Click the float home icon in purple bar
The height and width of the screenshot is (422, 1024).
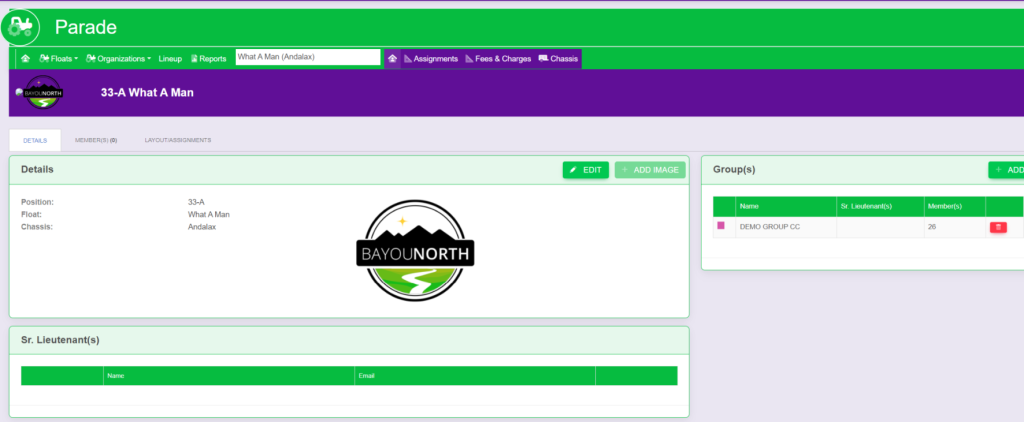coord(392,59)
